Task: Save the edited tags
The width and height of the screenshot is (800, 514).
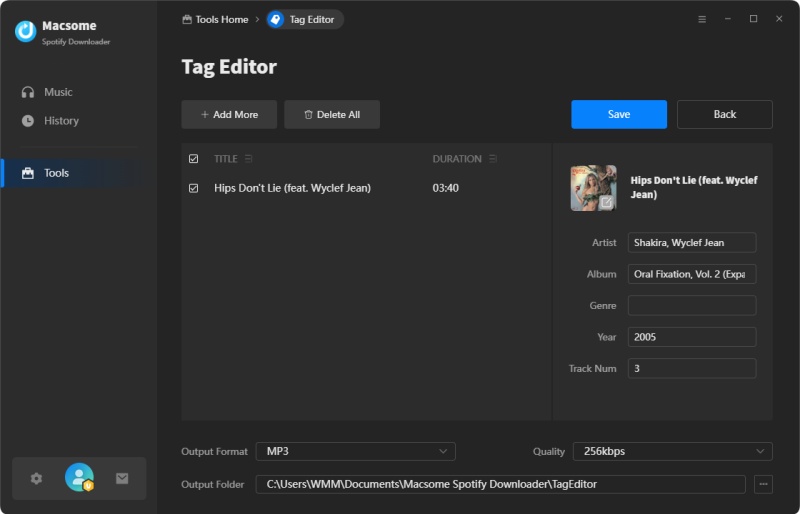Action: tap(619, 114)
